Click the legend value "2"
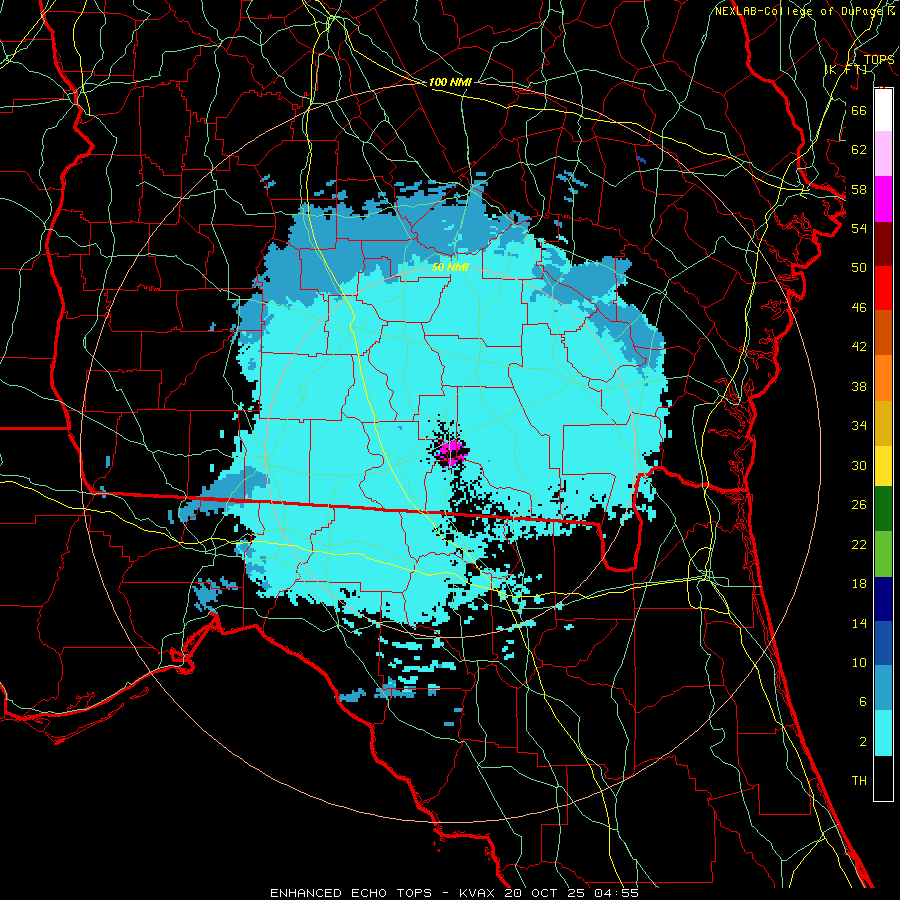 pos(862,742)
